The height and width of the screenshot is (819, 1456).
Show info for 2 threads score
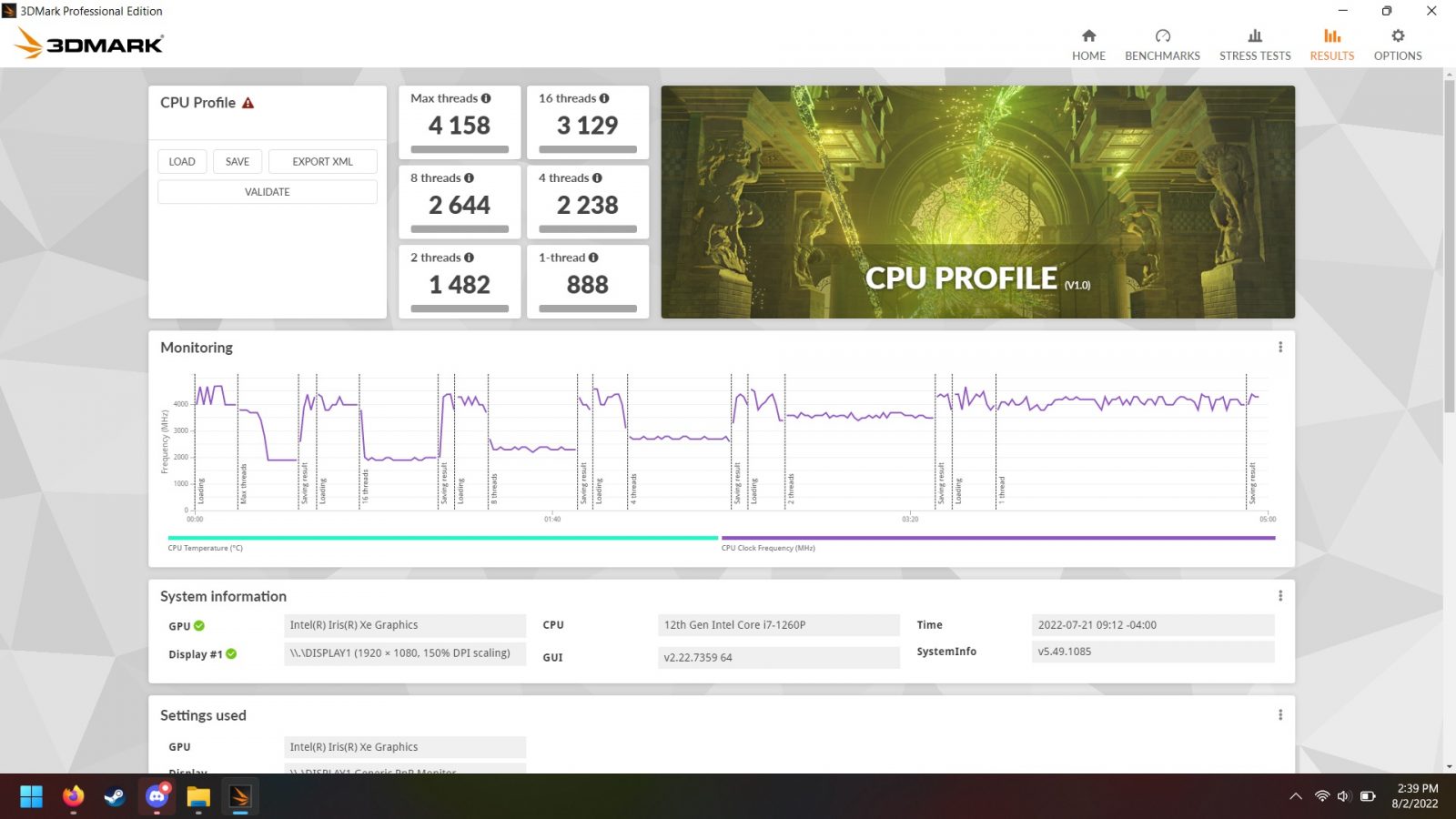469,258
